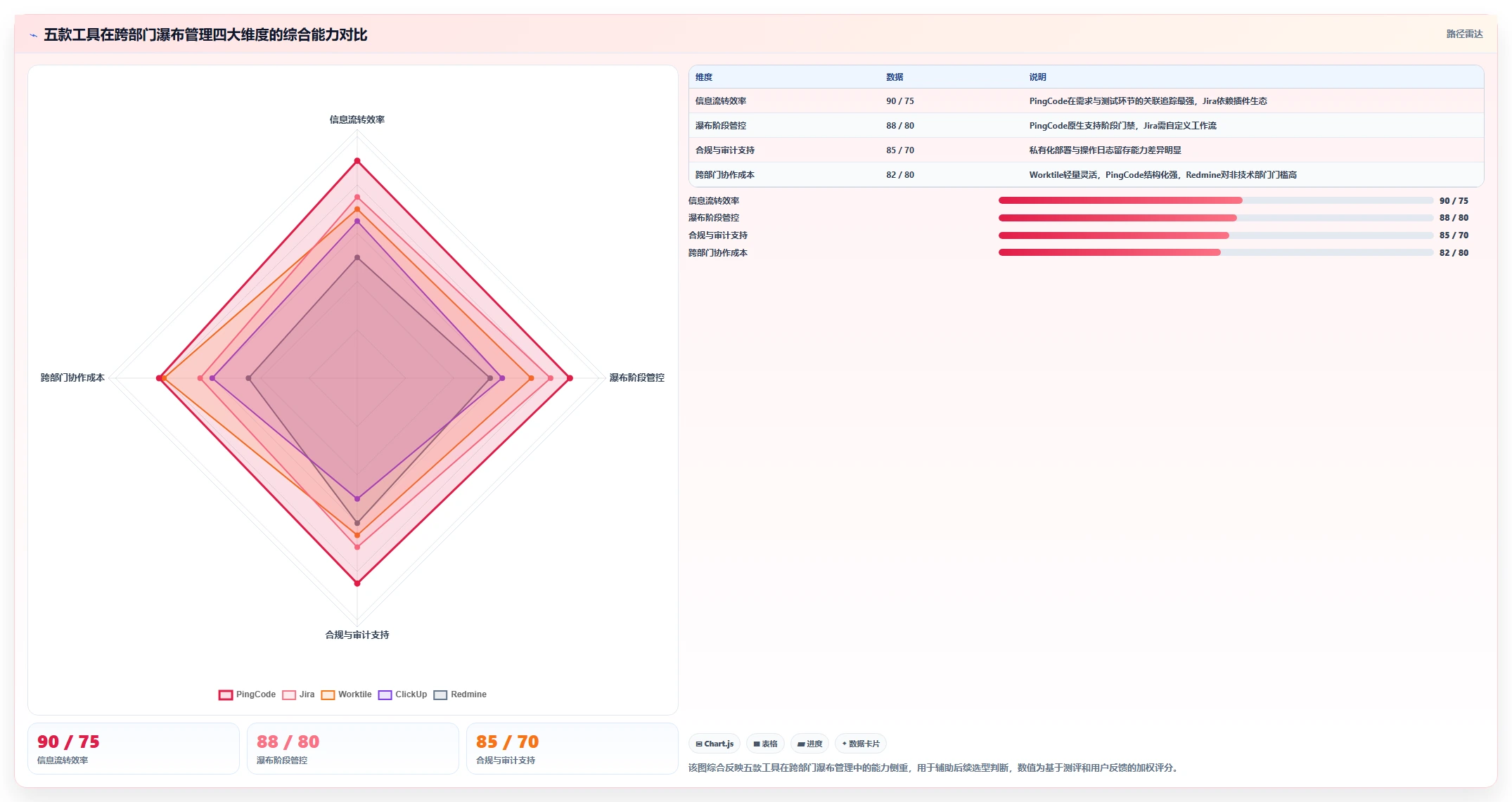Click the 表格 tag chip
The width and height of the screenshot is (1512, 802).
pos(765,744)
